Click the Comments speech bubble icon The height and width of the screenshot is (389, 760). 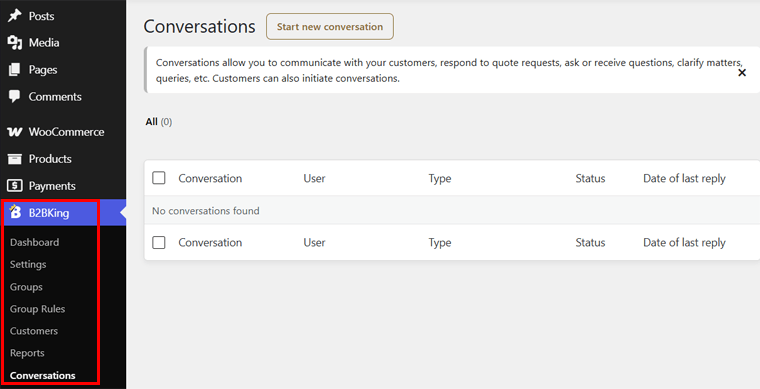[x=15, y=96]
